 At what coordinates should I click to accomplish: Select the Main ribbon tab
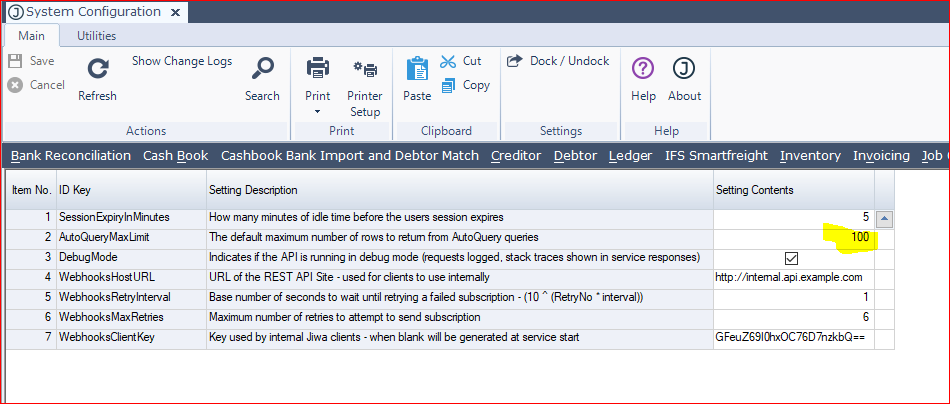[x=31, y=35]
